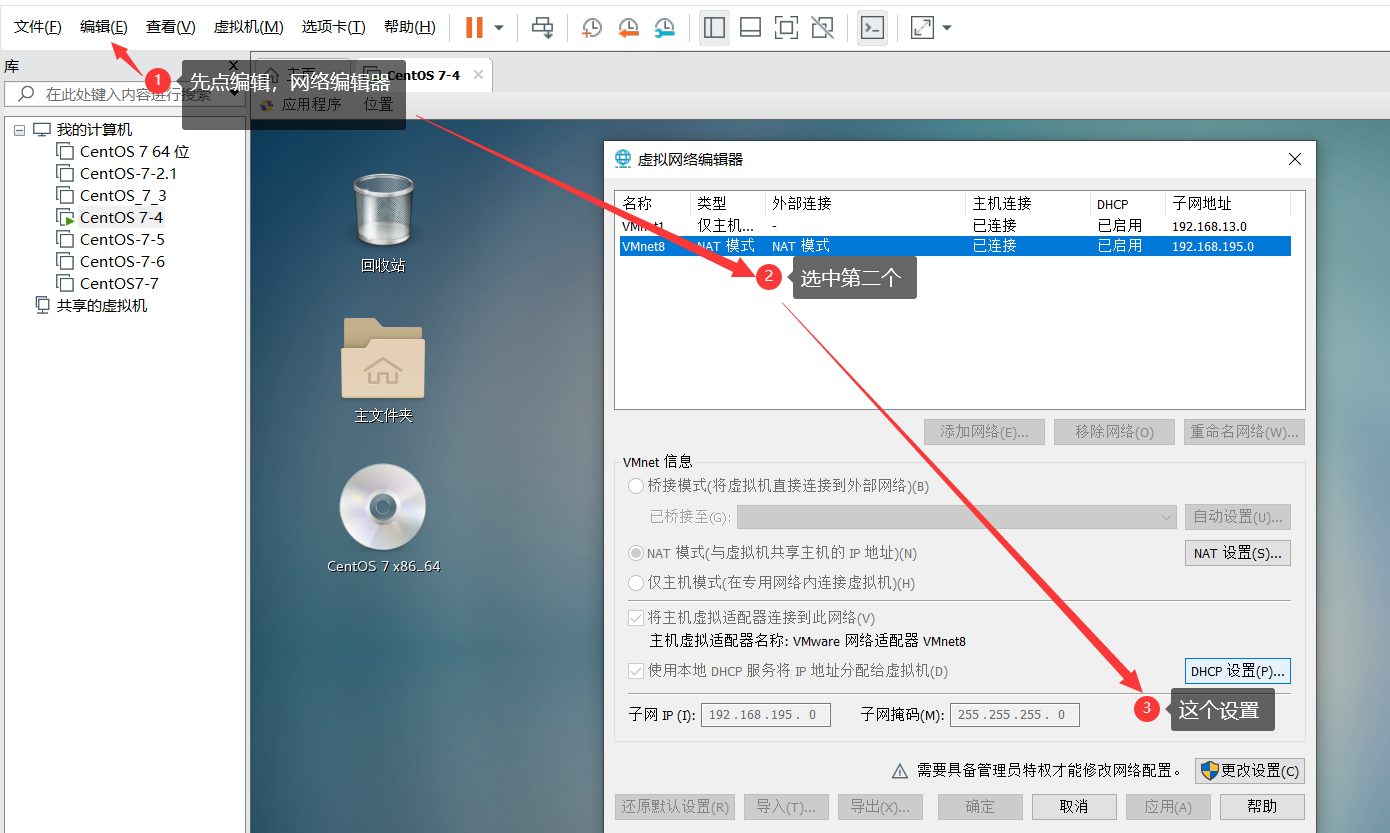This screenshot has width=1390, height=833.
Task: Select 我的计算机 in the library tree
Action: point(94,130)
